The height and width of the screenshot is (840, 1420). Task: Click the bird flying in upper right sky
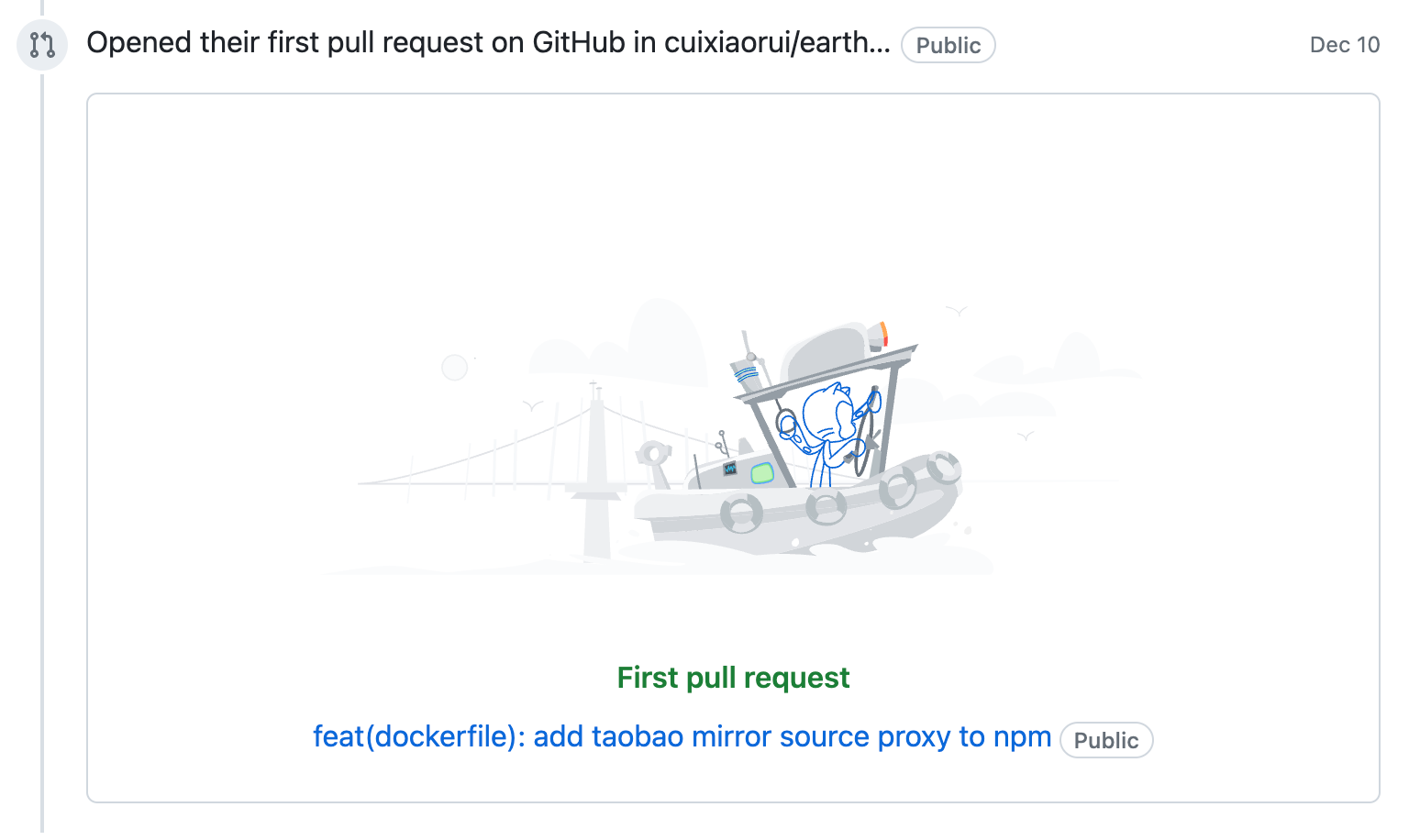[x=957, y=312]
